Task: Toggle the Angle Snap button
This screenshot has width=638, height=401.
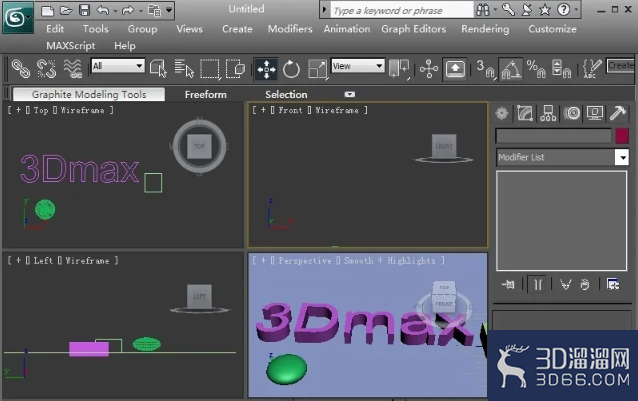Action: (511, 69)
